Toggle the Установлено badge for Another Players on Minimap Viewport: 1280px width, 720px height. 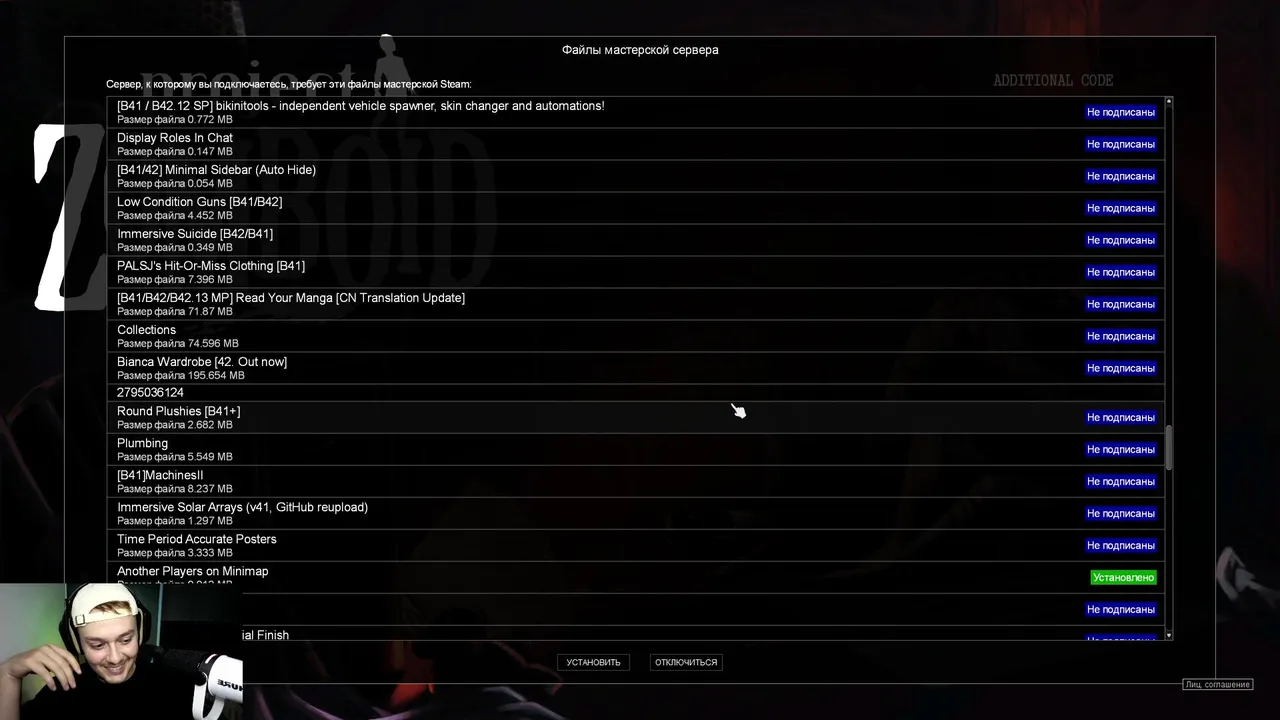click(x=1124, y=577)
